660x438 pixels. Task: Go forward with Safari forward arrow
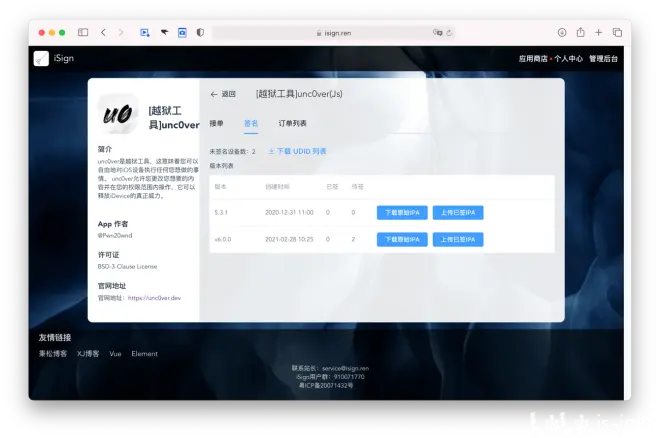coord(121,32)
